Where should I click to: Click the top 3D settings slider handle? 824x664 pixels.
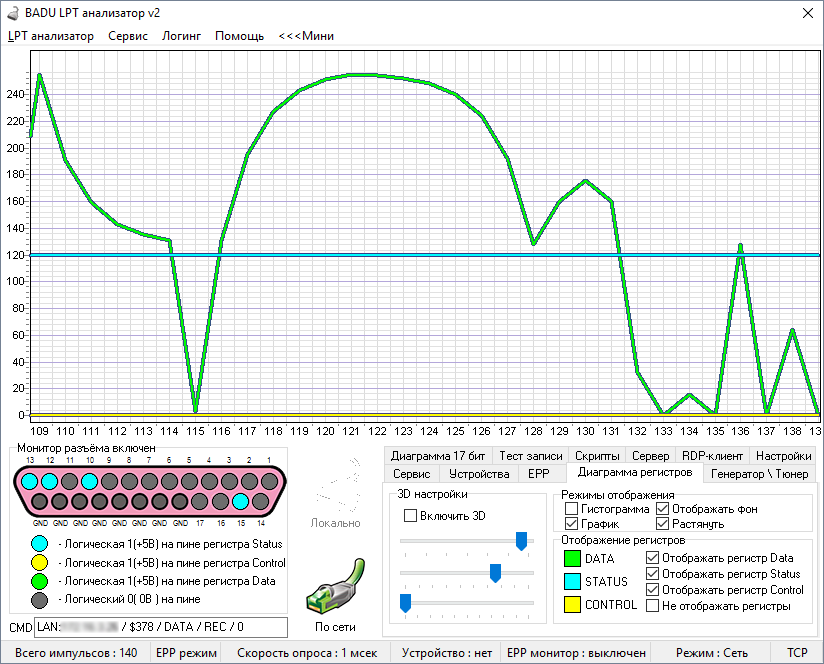click(x=521, y=541)
